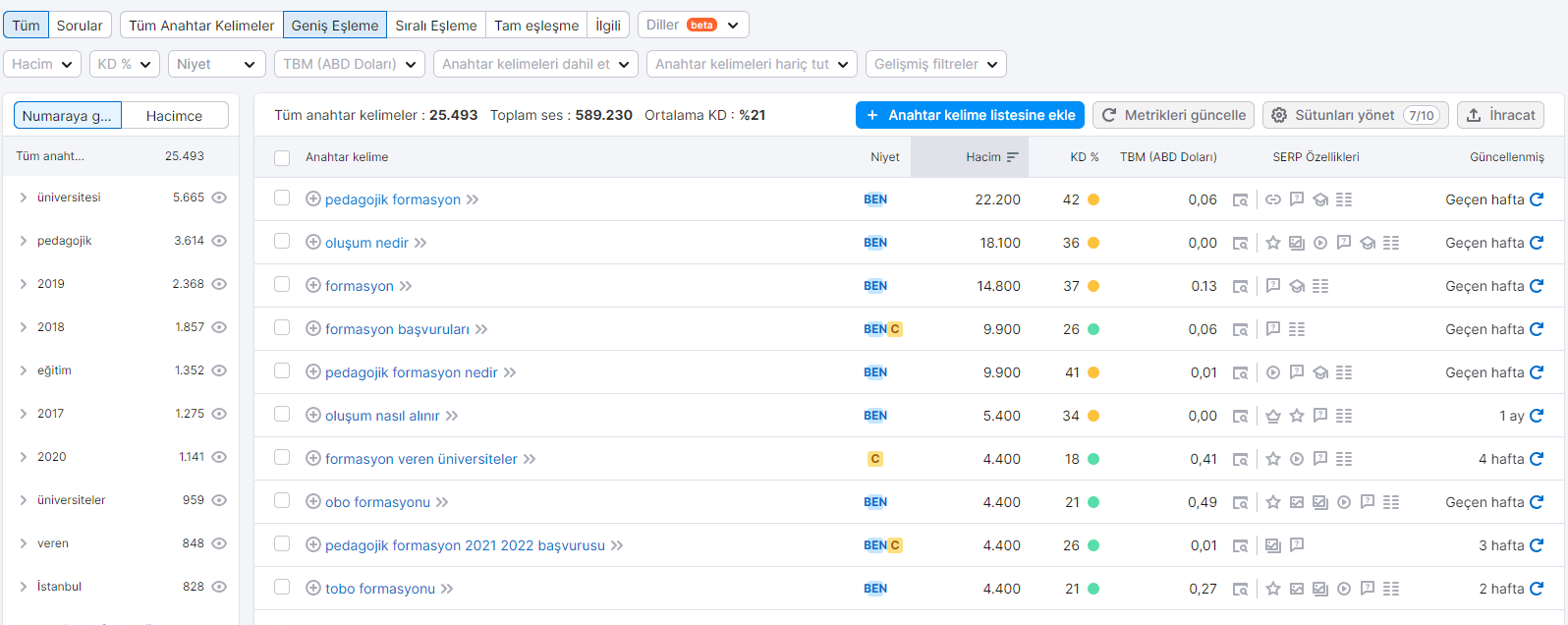The height and width of the screenshot is (625, 1568).
Task: Click green KD dot for formasyon başvuruları
Action: (1093, 329)
